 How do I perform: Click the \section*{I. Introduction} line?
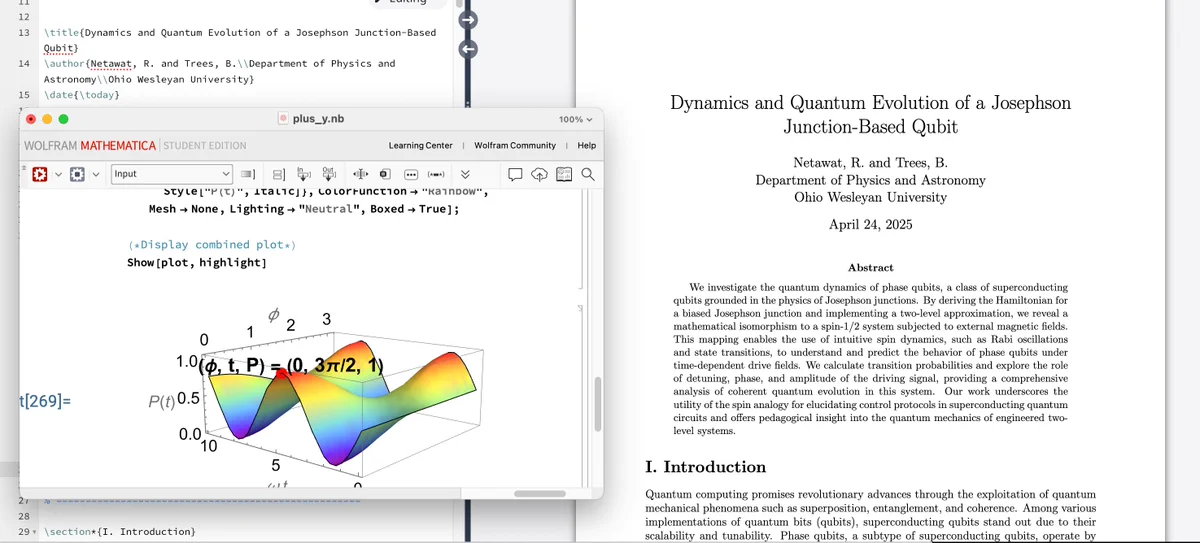119,531
